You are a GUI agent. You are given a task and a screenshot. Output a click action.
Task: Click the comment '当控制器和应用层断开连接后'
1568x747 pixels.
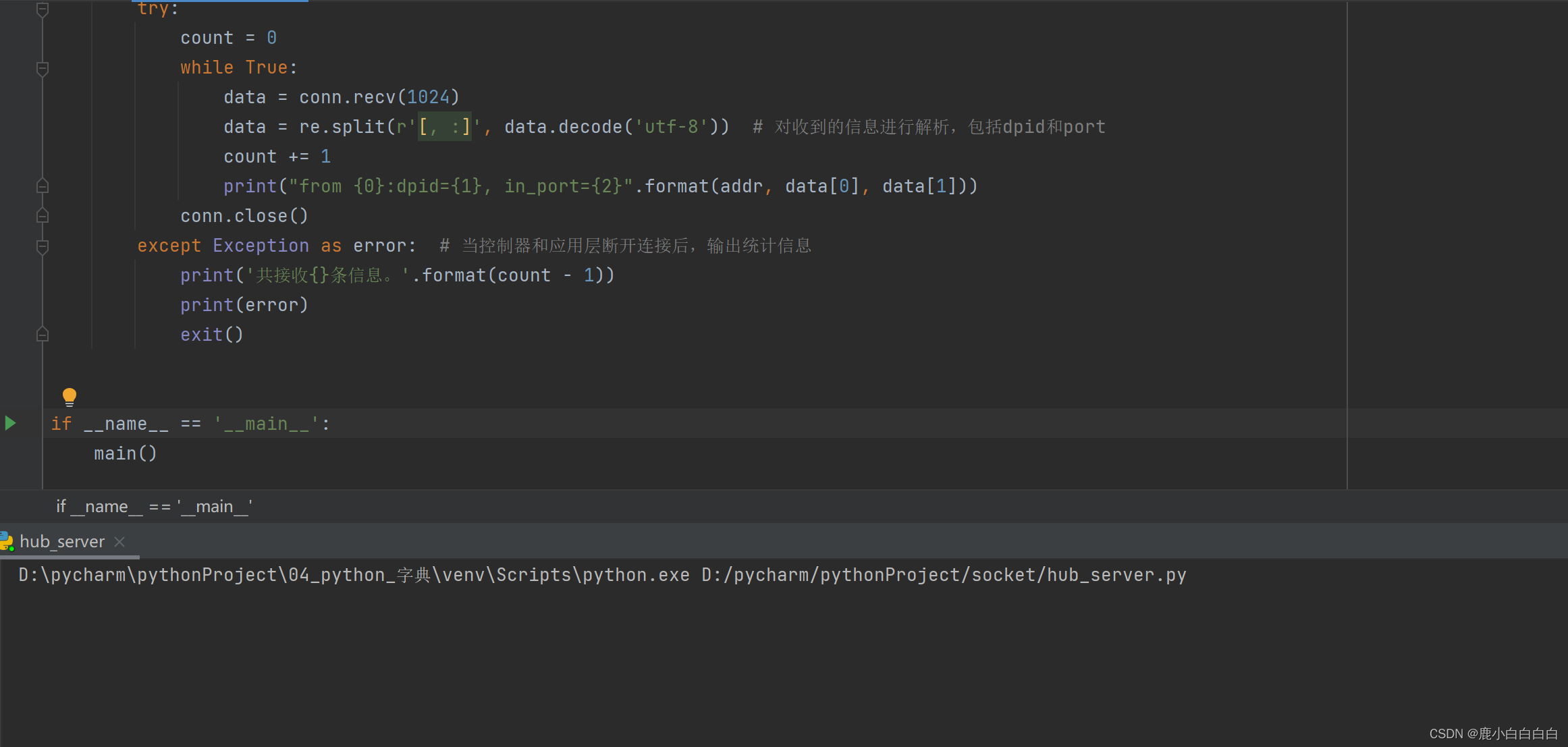(625, 246)
